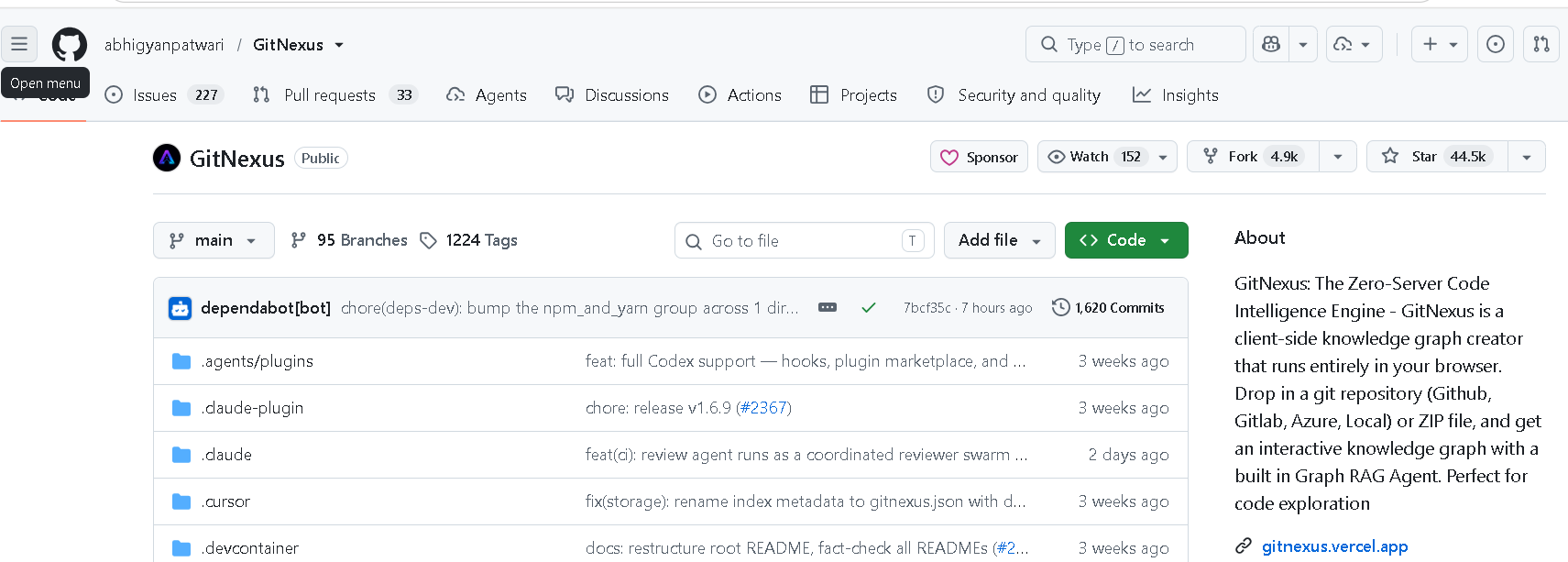The width and height of the screenshot is (1568, 562).
Task: Switch to the Projects tab
Action: (x=853, y=95)
